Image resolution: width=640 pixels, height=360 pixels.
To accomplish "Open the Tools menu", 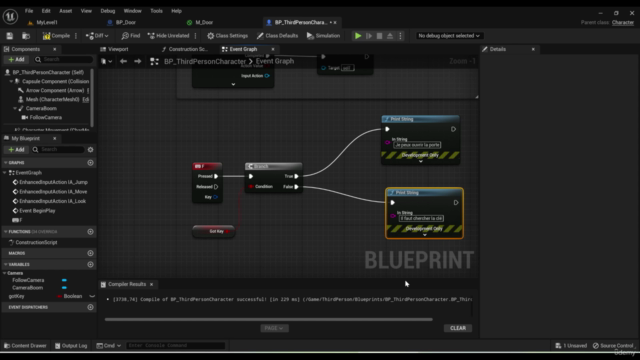I will coord(156,11).
